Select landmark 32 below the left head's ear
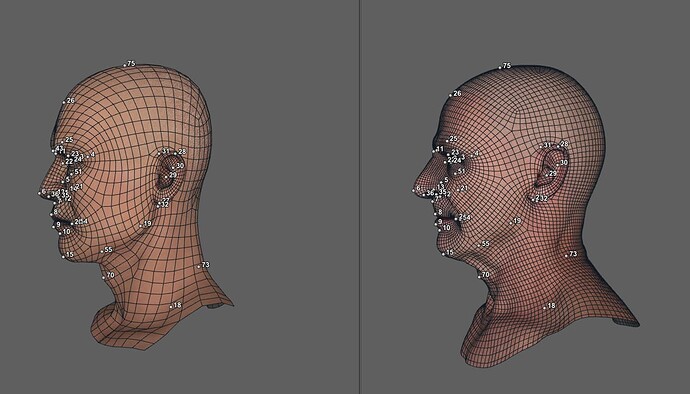 coord(159,206)
